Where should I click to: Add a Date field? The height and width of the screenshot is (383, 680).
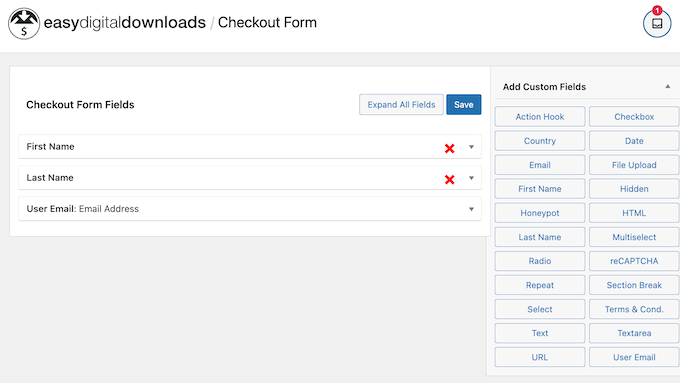pyautogui.click(x=634, y=141)
